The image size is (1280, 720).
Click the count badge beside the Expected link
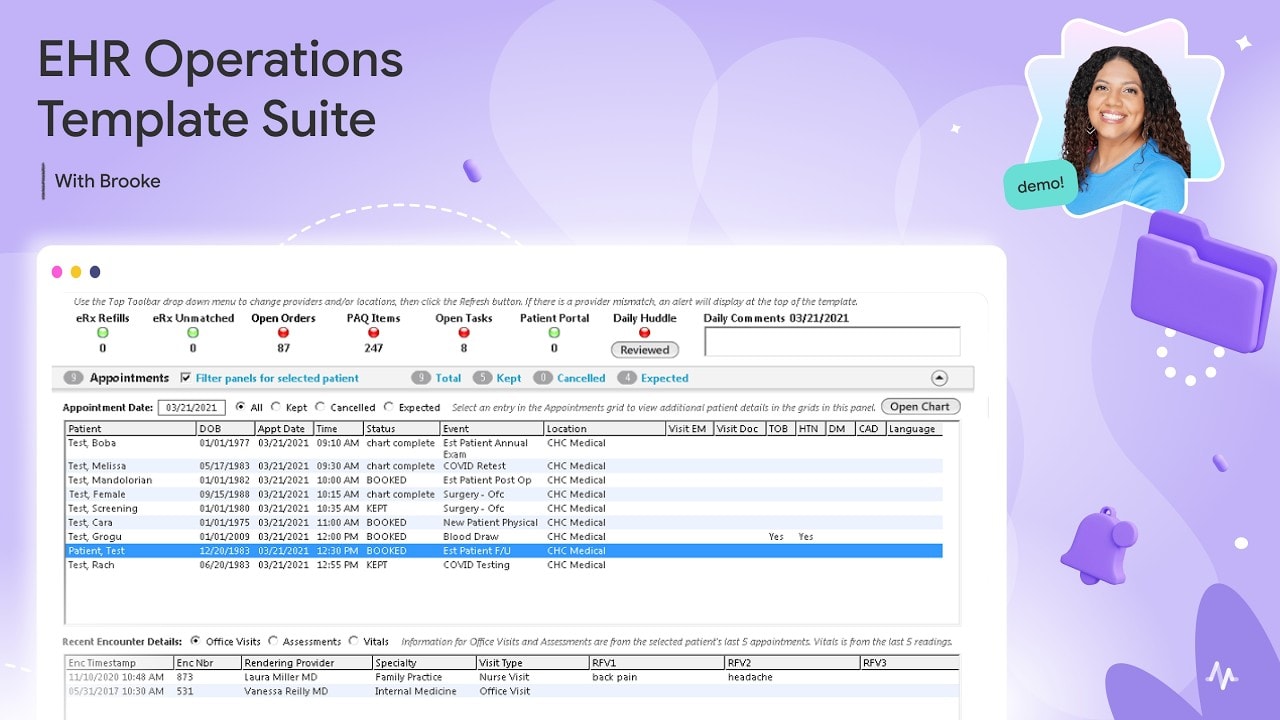click(627, 378)
